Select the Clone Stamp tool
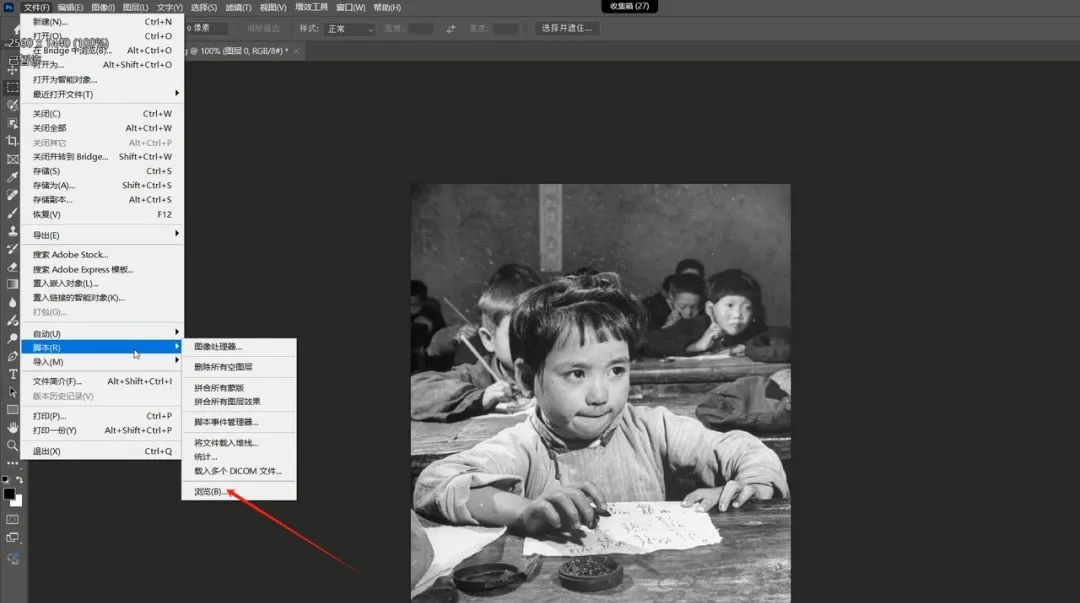1080x603 pixels. pyautogui.click(x=12, y=231)
